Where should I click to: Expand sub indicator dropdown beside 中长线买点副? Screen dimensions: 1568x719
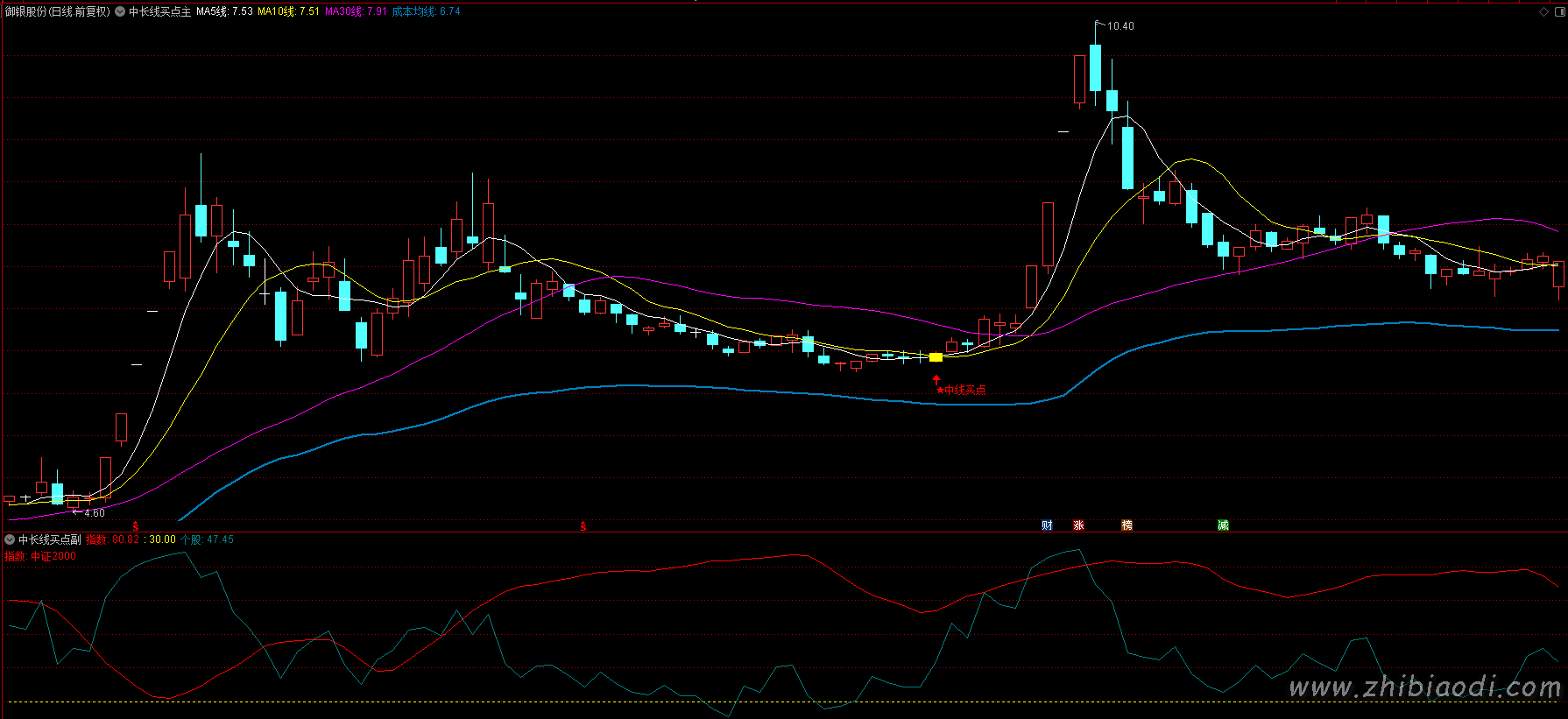(x=10, y=539)
